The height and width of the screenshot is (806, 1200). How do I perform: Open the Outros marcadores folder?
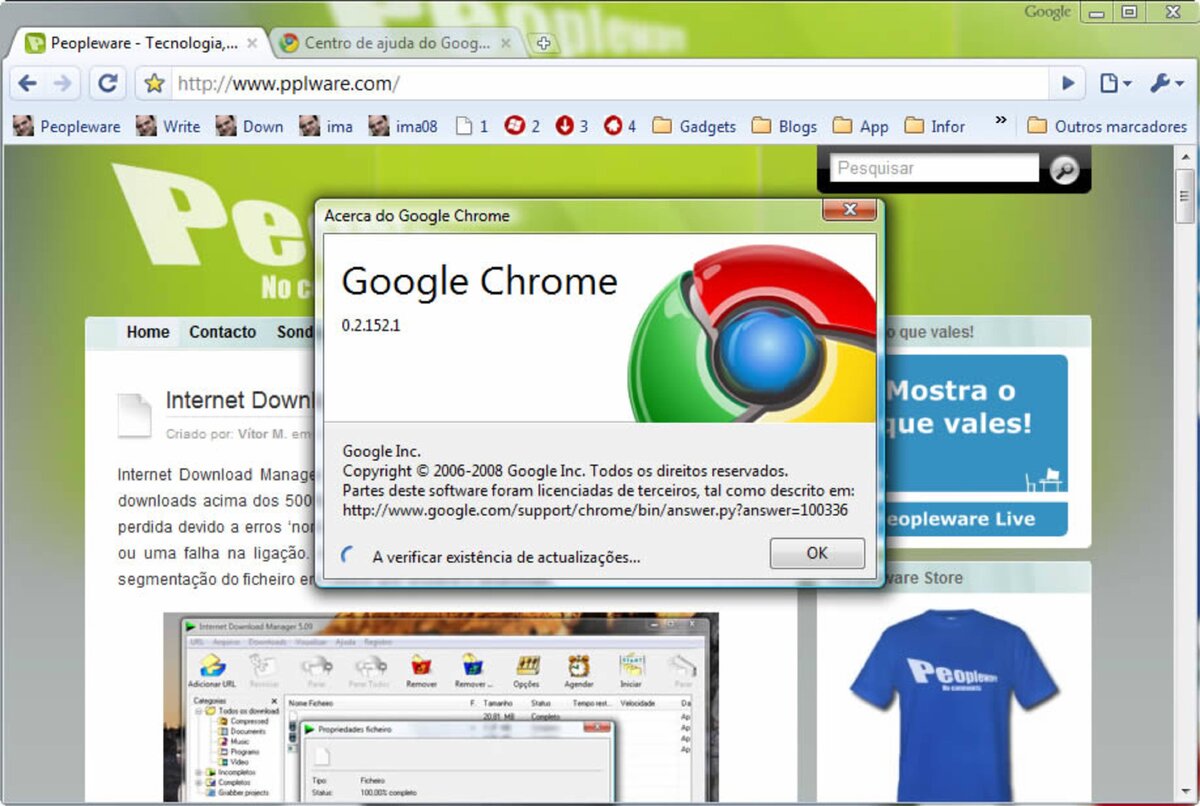(x=1107, y=126)
